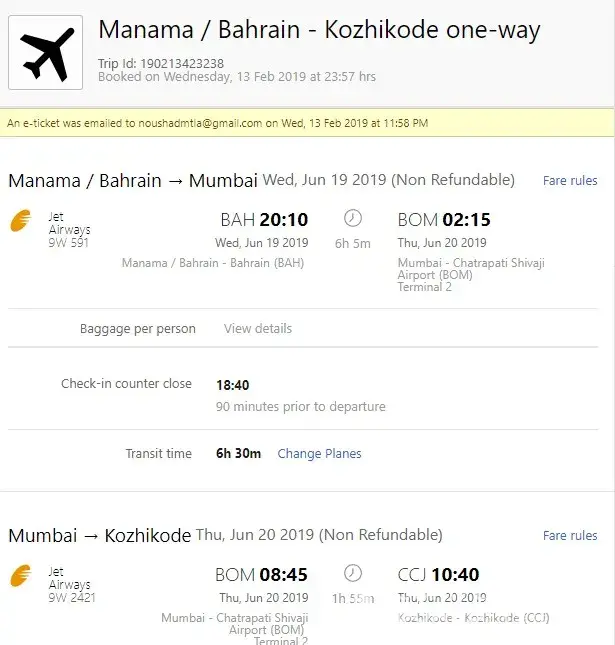Open Fare rules for Bahrain to Mumbai
Image resolution: width=615 pixels, height=645 pixels.
(x=570, y=181)
